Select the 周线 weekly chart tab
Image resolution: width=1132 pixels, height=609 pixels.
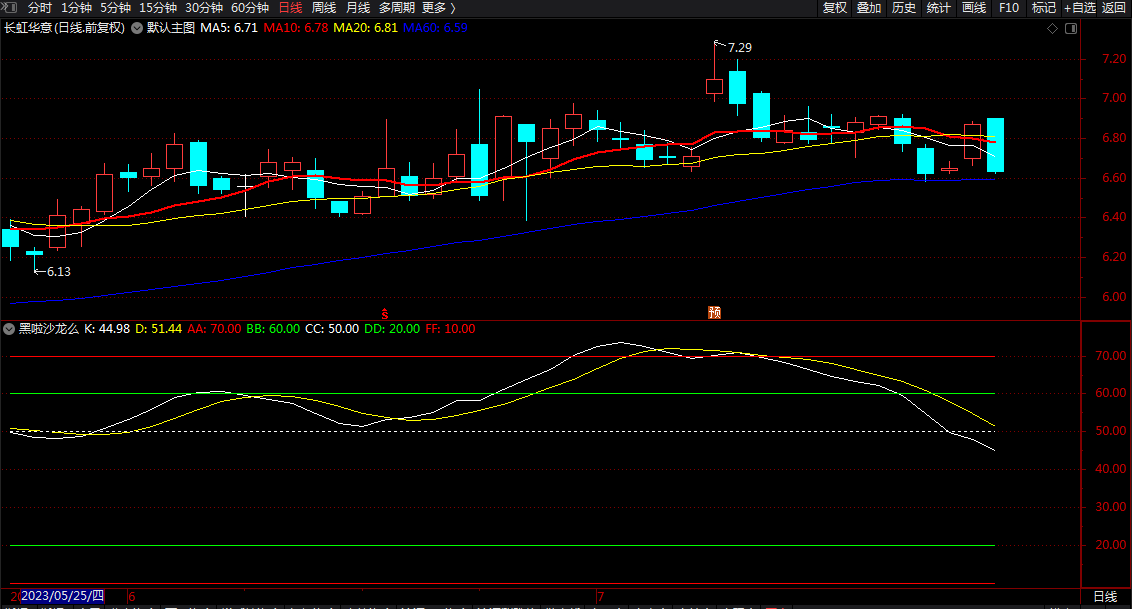coord(323,7)
